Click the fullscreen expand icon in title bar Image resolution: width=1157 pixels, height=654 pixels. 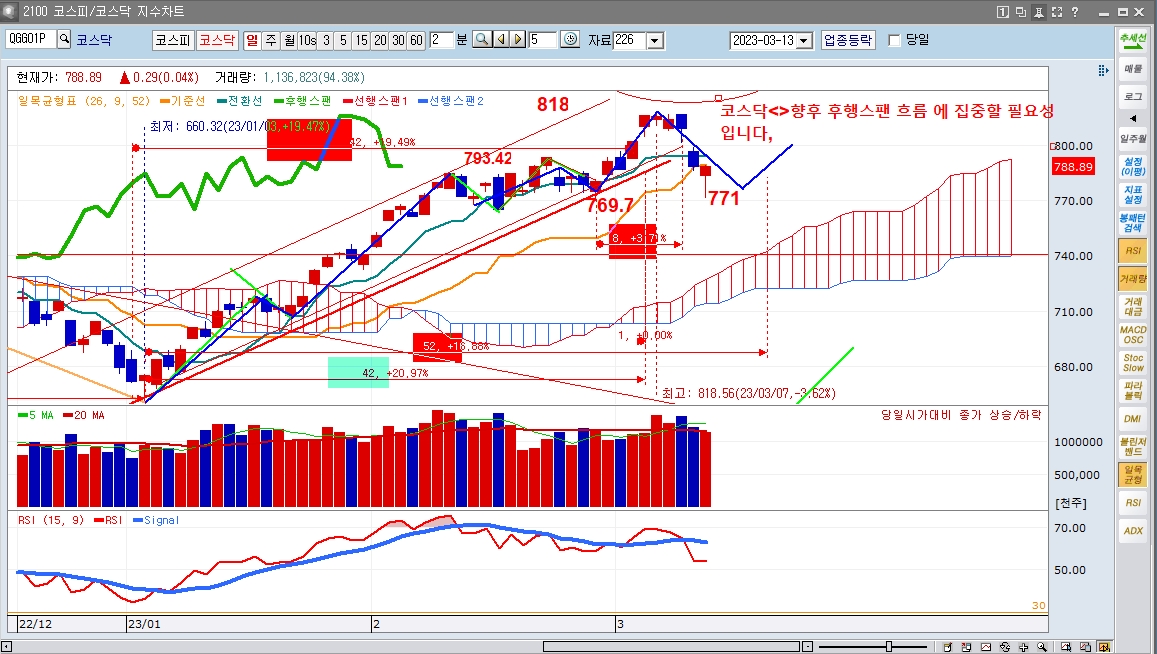[1057, 12]
